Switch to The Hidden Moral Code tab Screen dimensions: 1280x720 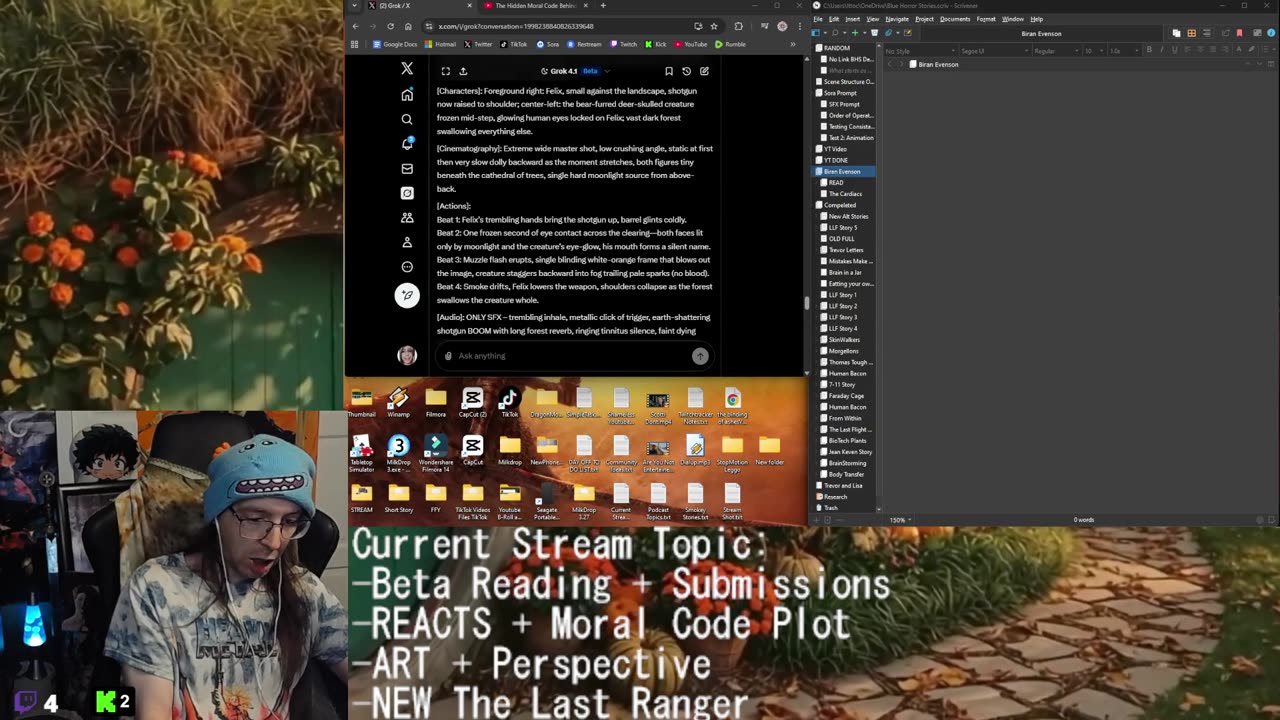tap(536, 6)
